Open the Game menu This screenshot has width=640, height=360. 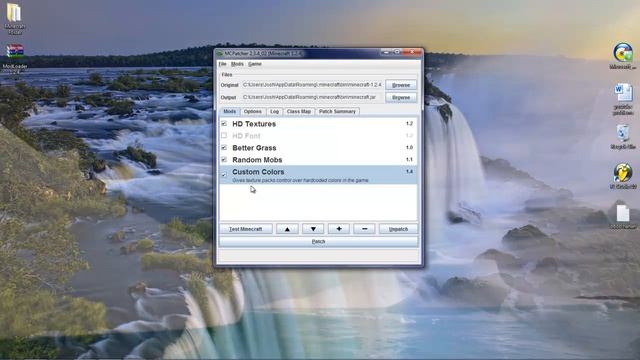tap(255, 64)
